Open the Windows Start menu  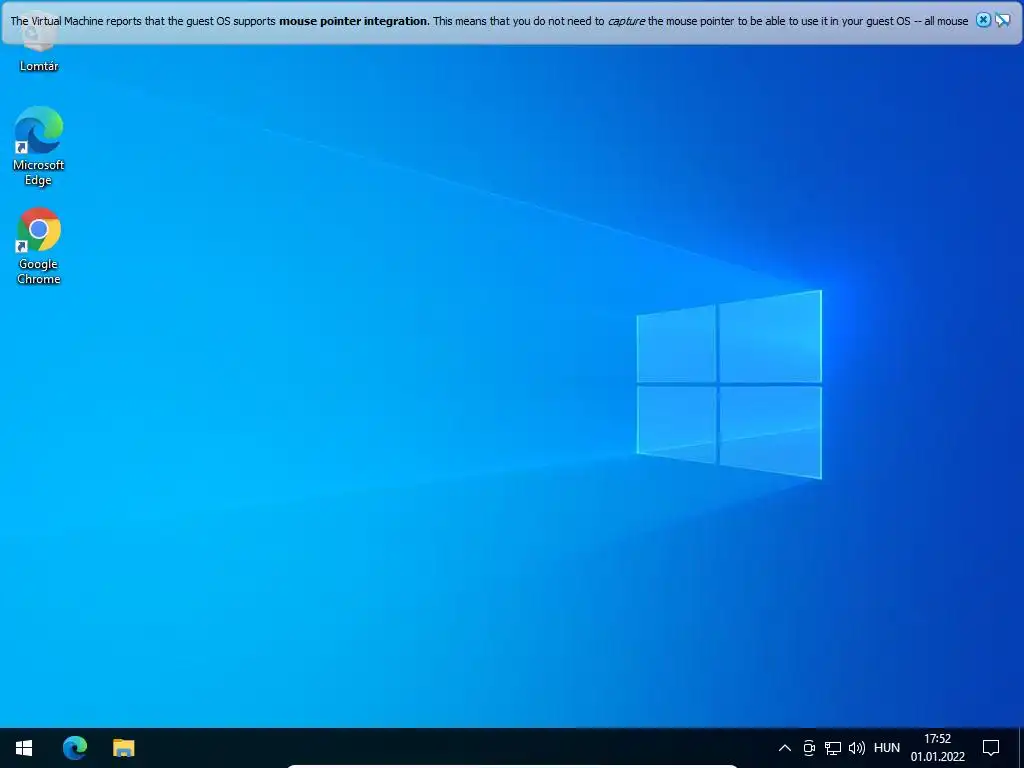[24, 747]
